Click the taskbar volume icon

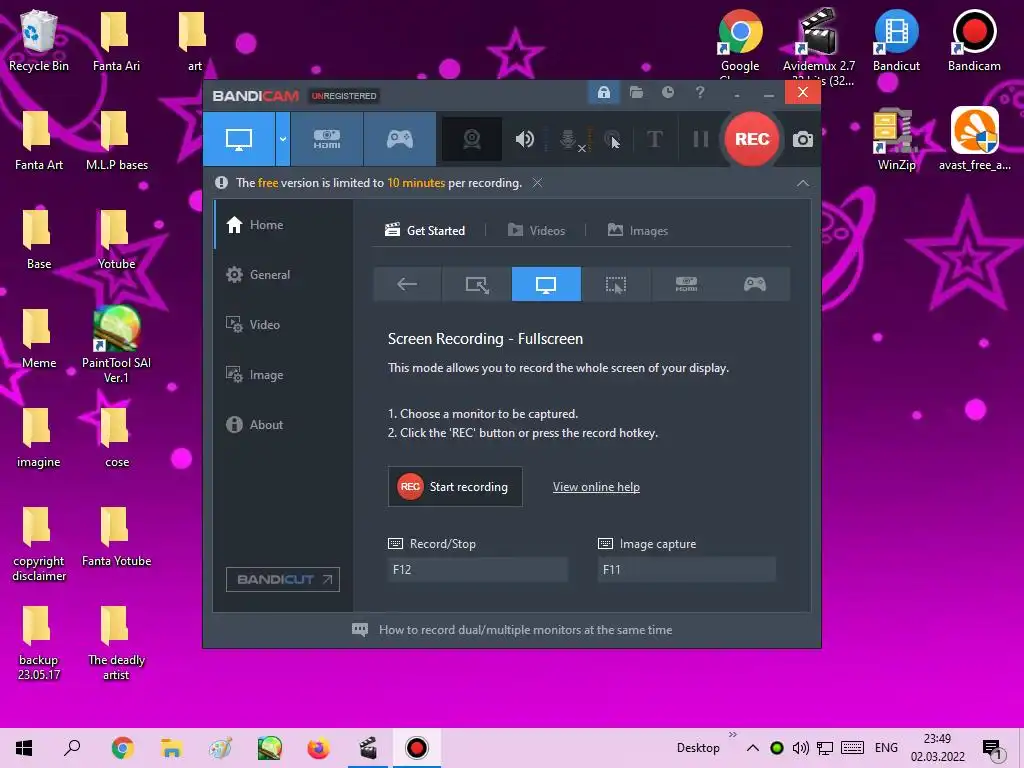coord(800,748)
